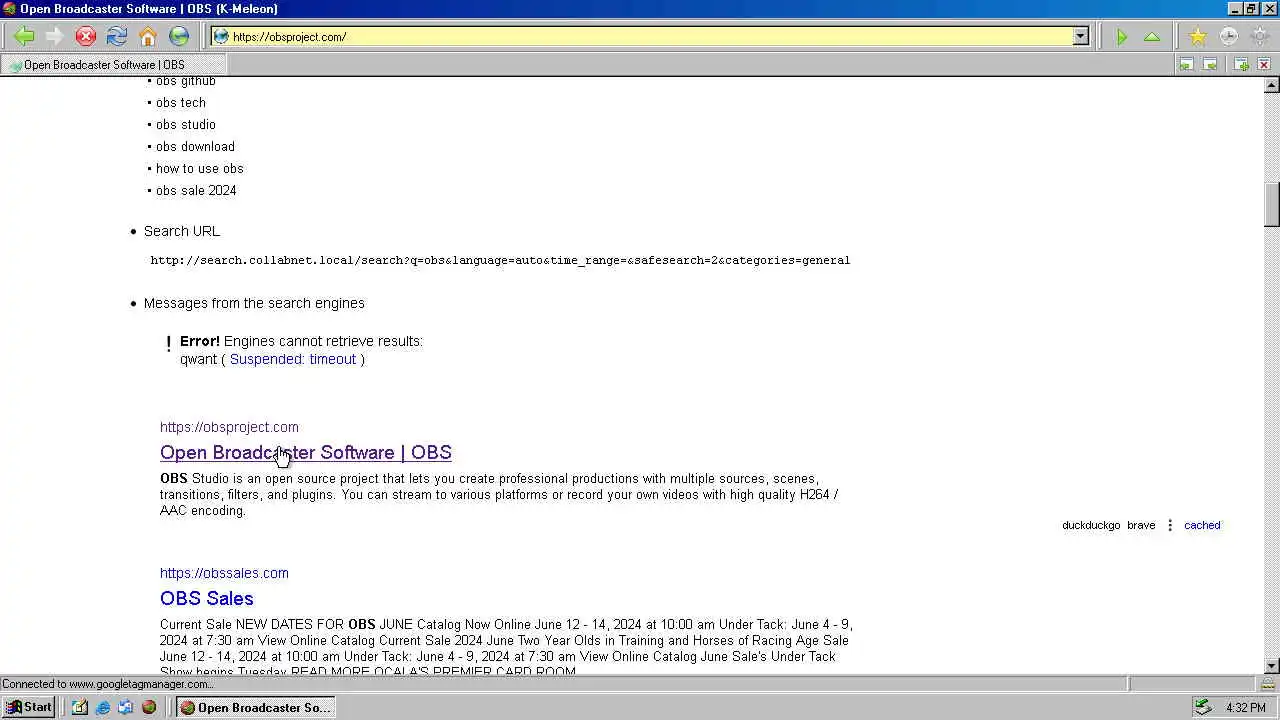The height and width of the screenshot is (720, 1280).
Task: Select the Open Broadcaster Software | OBS tab
Action: pos(114,65)
